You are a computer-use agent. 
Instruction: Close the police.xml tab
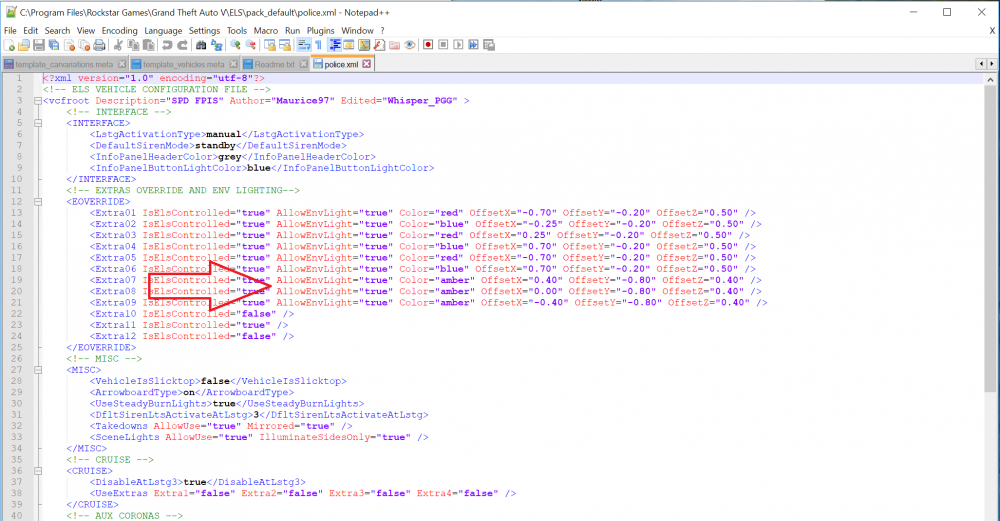367,64
